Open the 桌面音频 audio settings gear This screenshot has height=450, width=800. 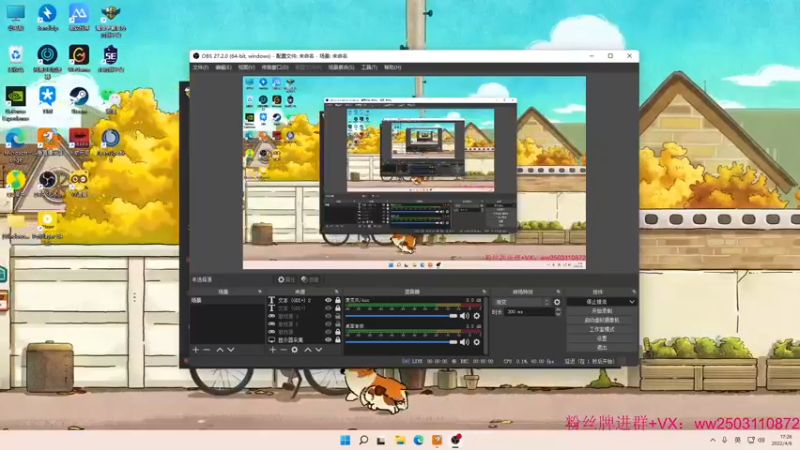477,342
